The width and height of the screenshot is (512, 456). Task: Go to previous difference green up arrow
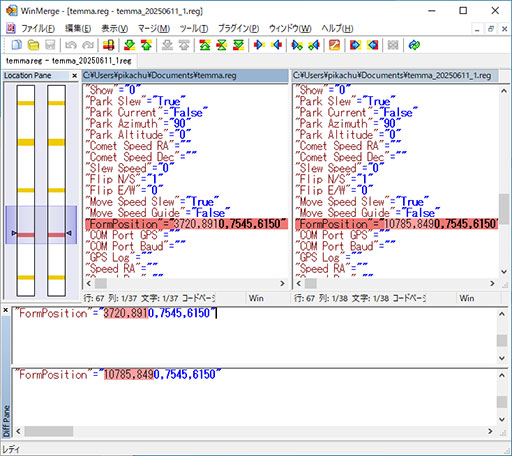(x=147, y=45)
